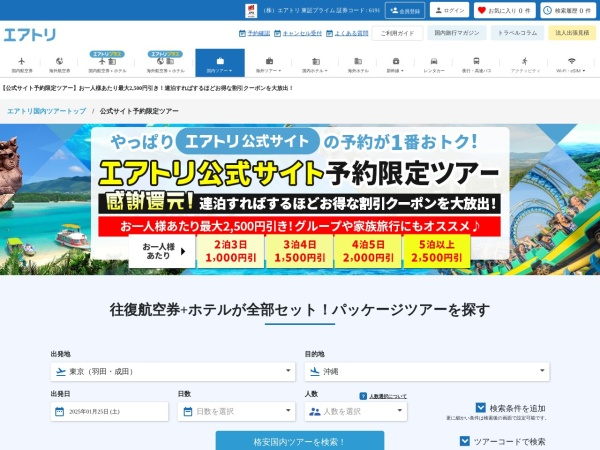Click the calendar icon beside 予約確認
This screenshot has height=450, width=600.
[242, 34]
